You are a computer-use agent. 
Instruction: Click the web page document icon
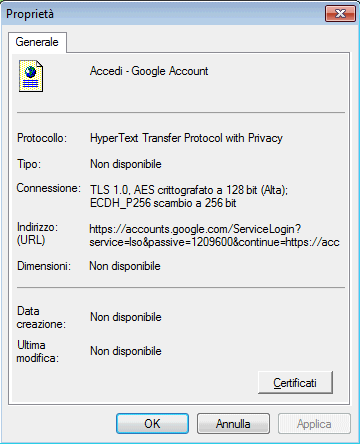click(31, 76)
